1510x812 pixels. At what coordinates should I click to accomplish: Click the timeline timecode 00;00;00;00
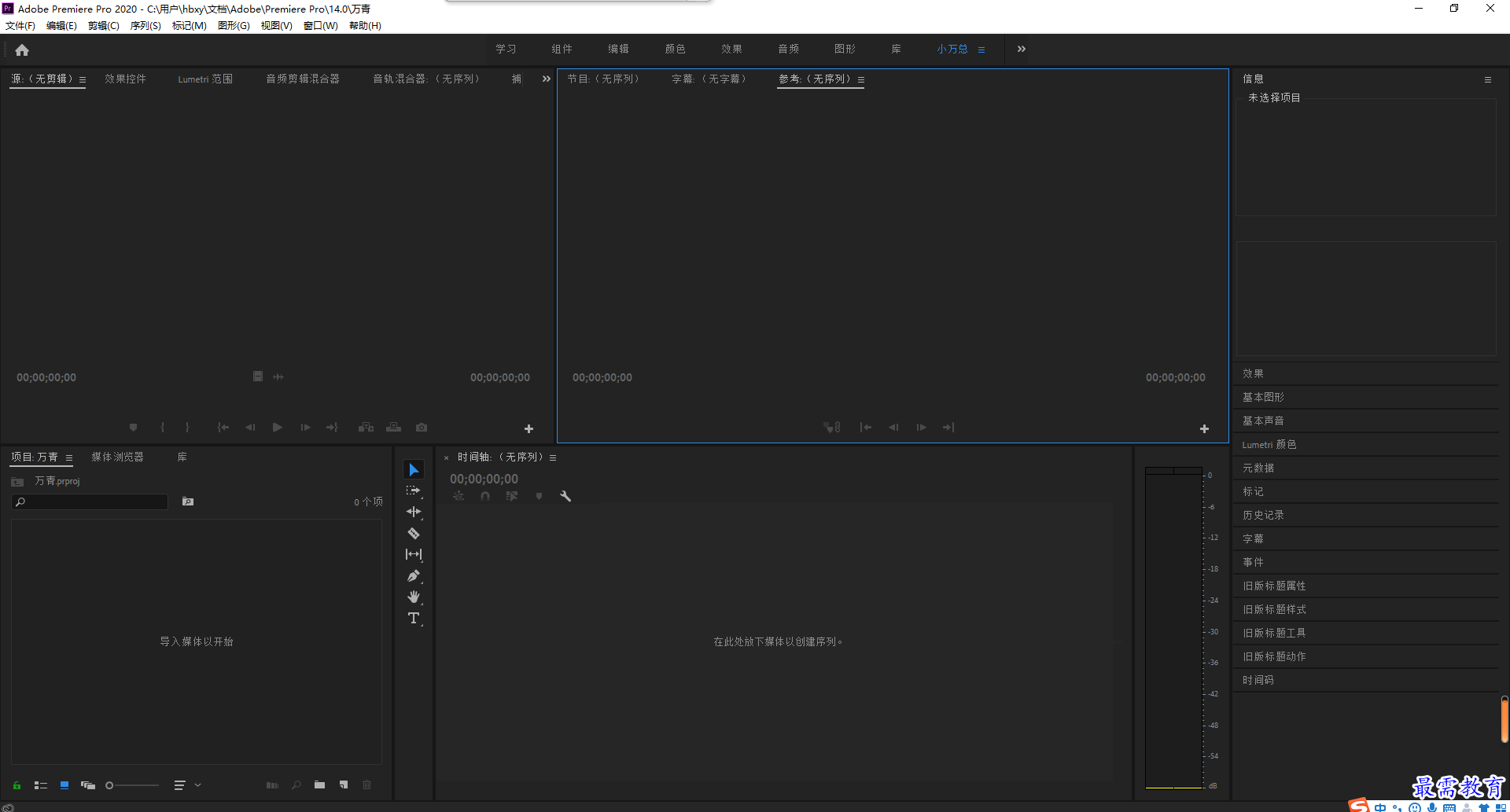[x=484, y=479]
